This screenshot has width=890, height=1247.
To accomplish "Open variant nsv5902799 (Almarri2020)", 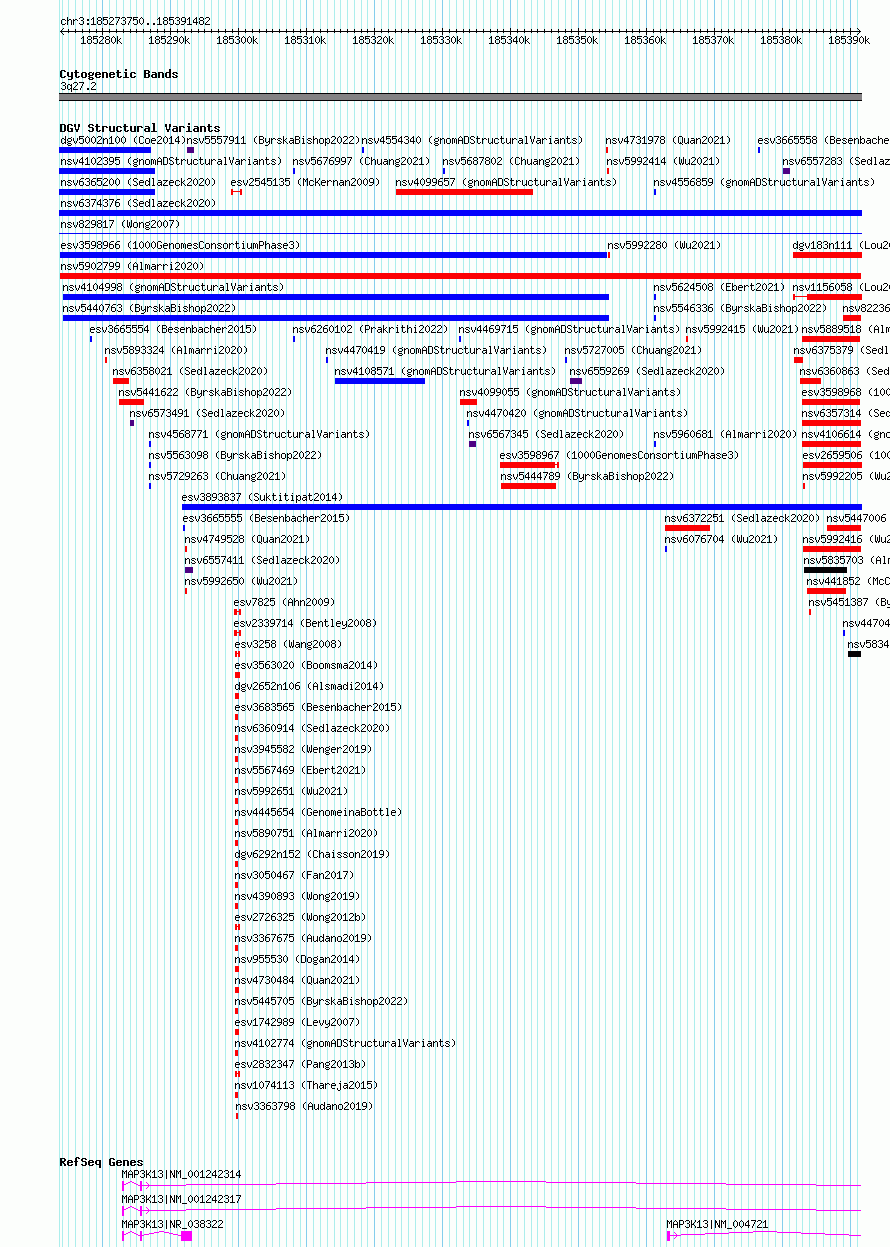I will [x=132, y=266].
